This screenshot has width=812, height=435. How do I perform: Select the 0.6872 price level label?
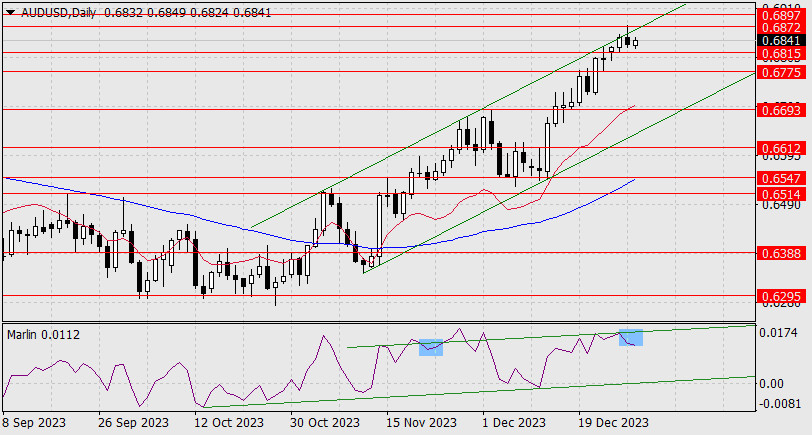[782, 27]
